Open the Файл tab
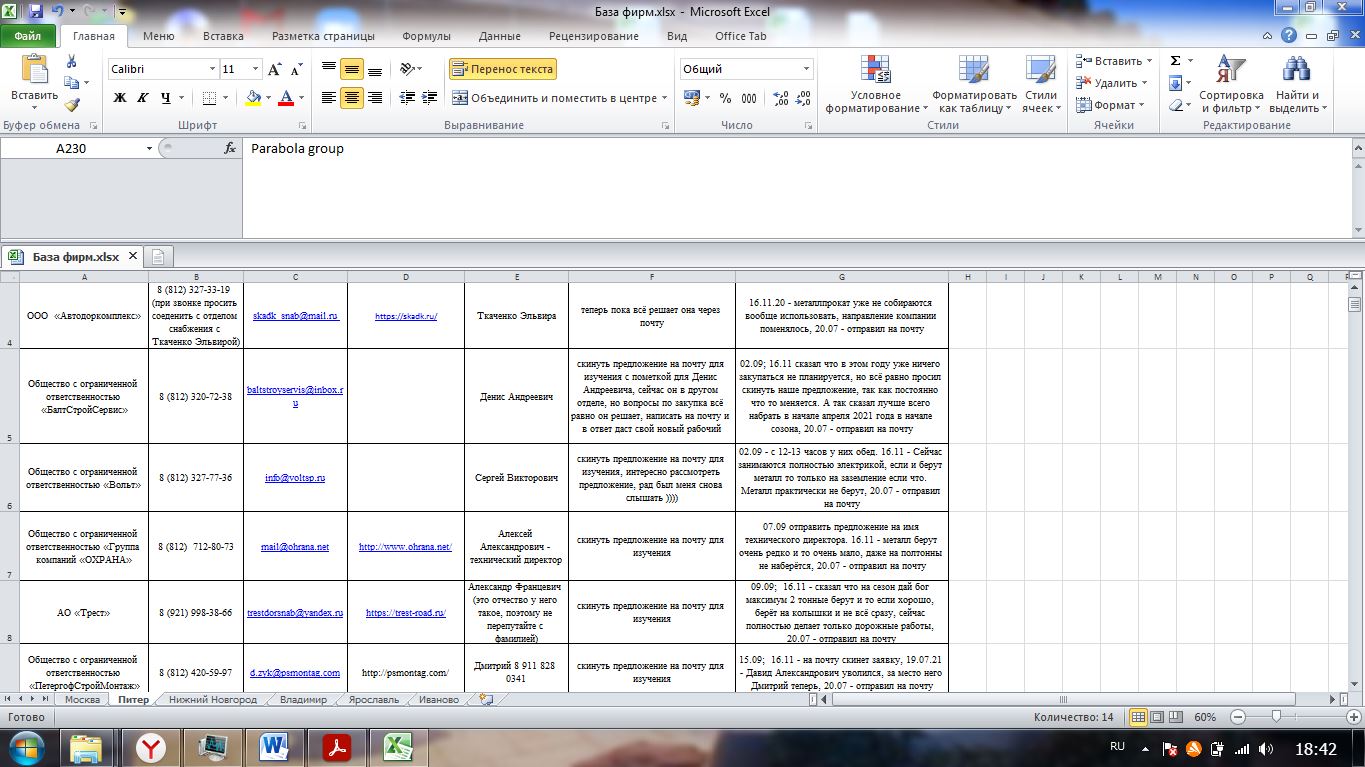Viewport: 1365px width, 767px height. 28,36
